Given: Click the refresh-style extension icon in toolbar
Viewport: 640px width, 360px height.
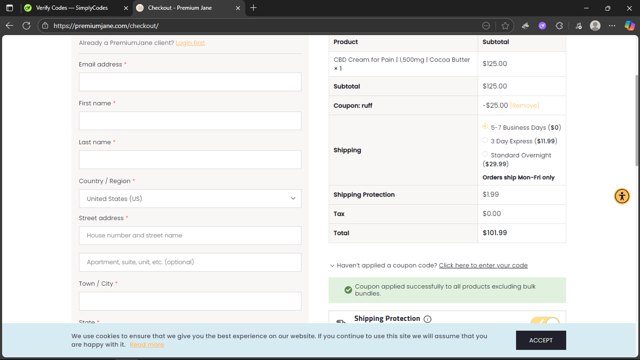Looking at the screenshot, I should (559, 26).
